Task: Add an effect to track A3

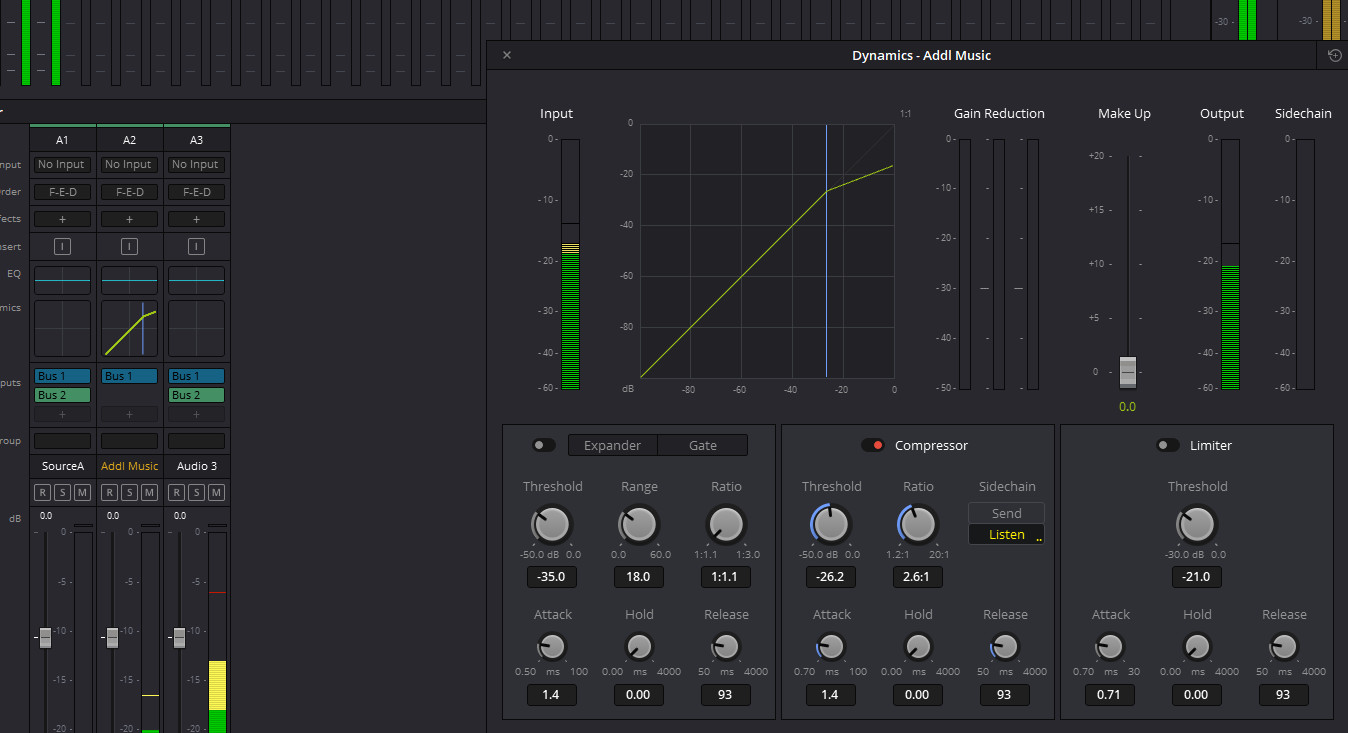Action: [196, 219]
